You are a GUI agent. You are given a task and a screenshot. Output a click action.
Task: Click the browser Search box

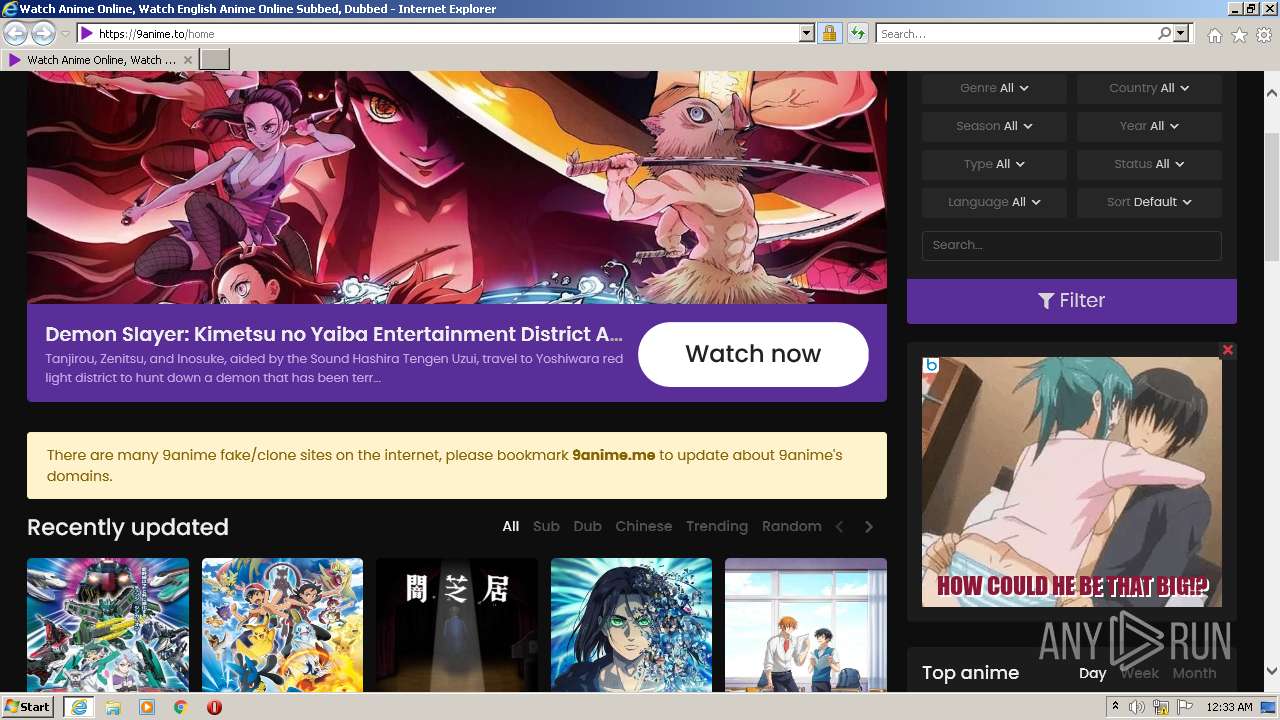pyautogui.click(x=1016, y=33)
